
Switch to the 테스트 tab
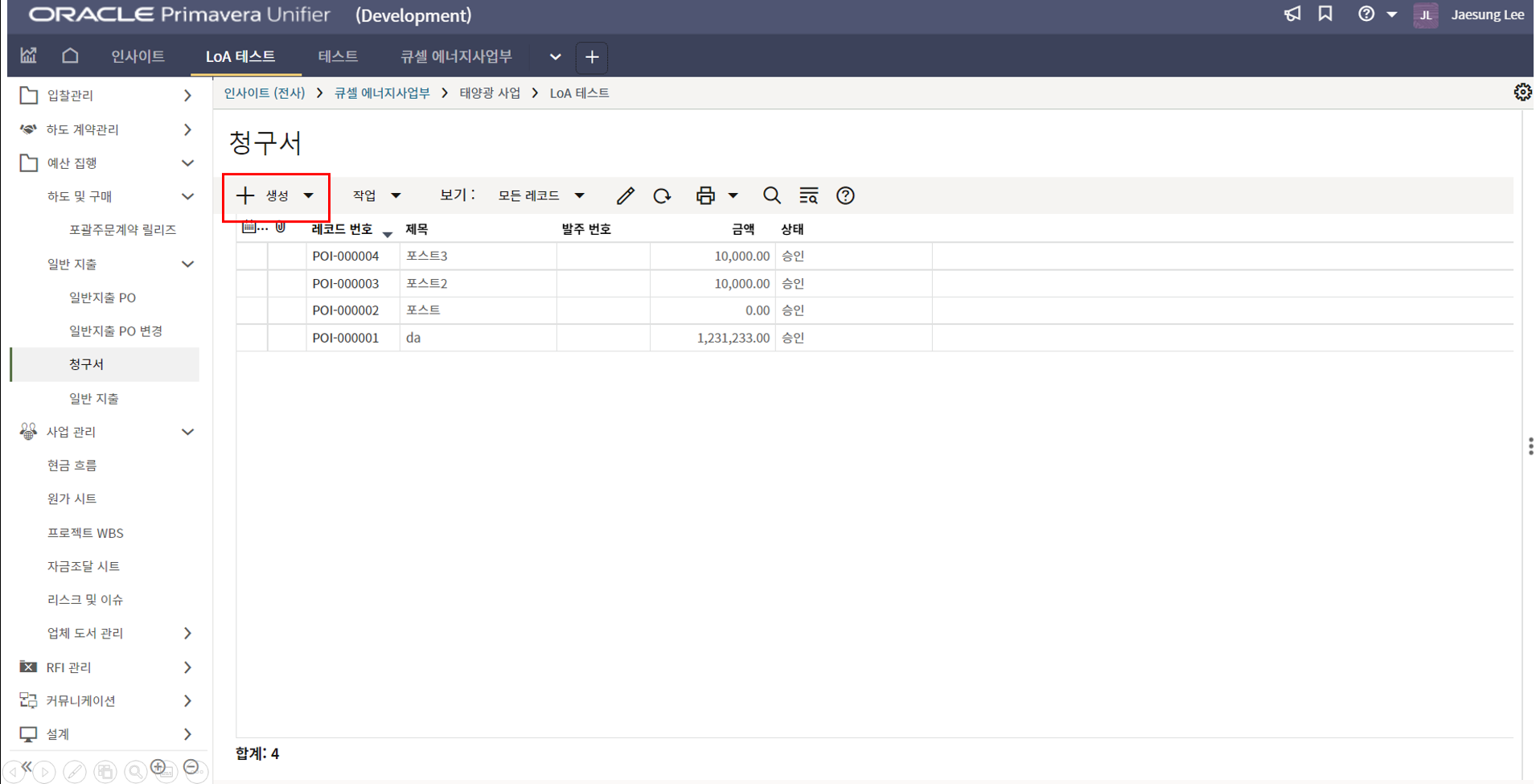point(338,56)
